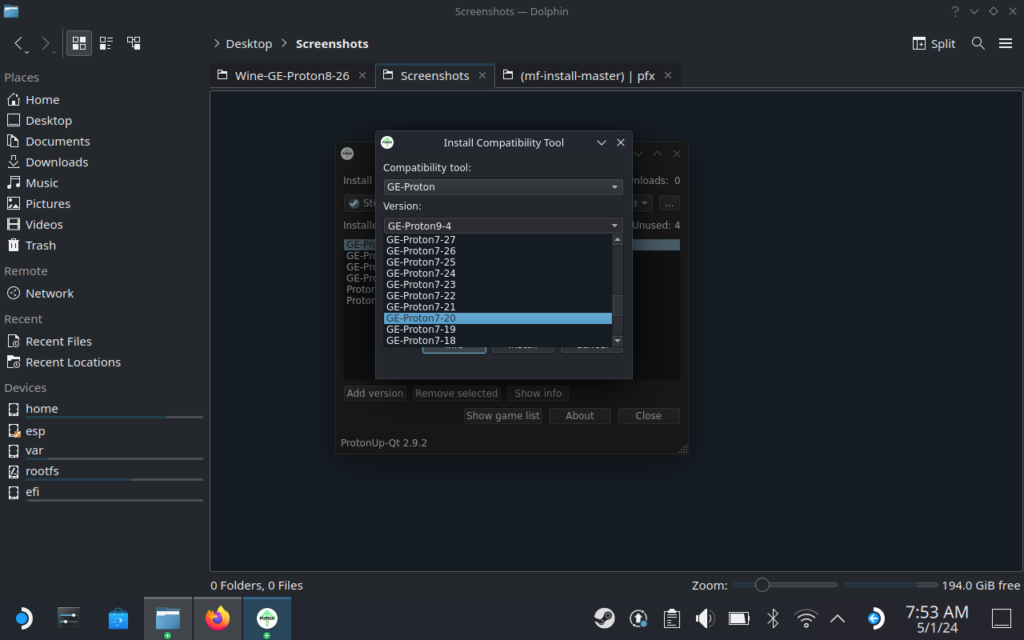
Task: Click Dolphin zoom slider handle
Action: (x=762, y=585)
